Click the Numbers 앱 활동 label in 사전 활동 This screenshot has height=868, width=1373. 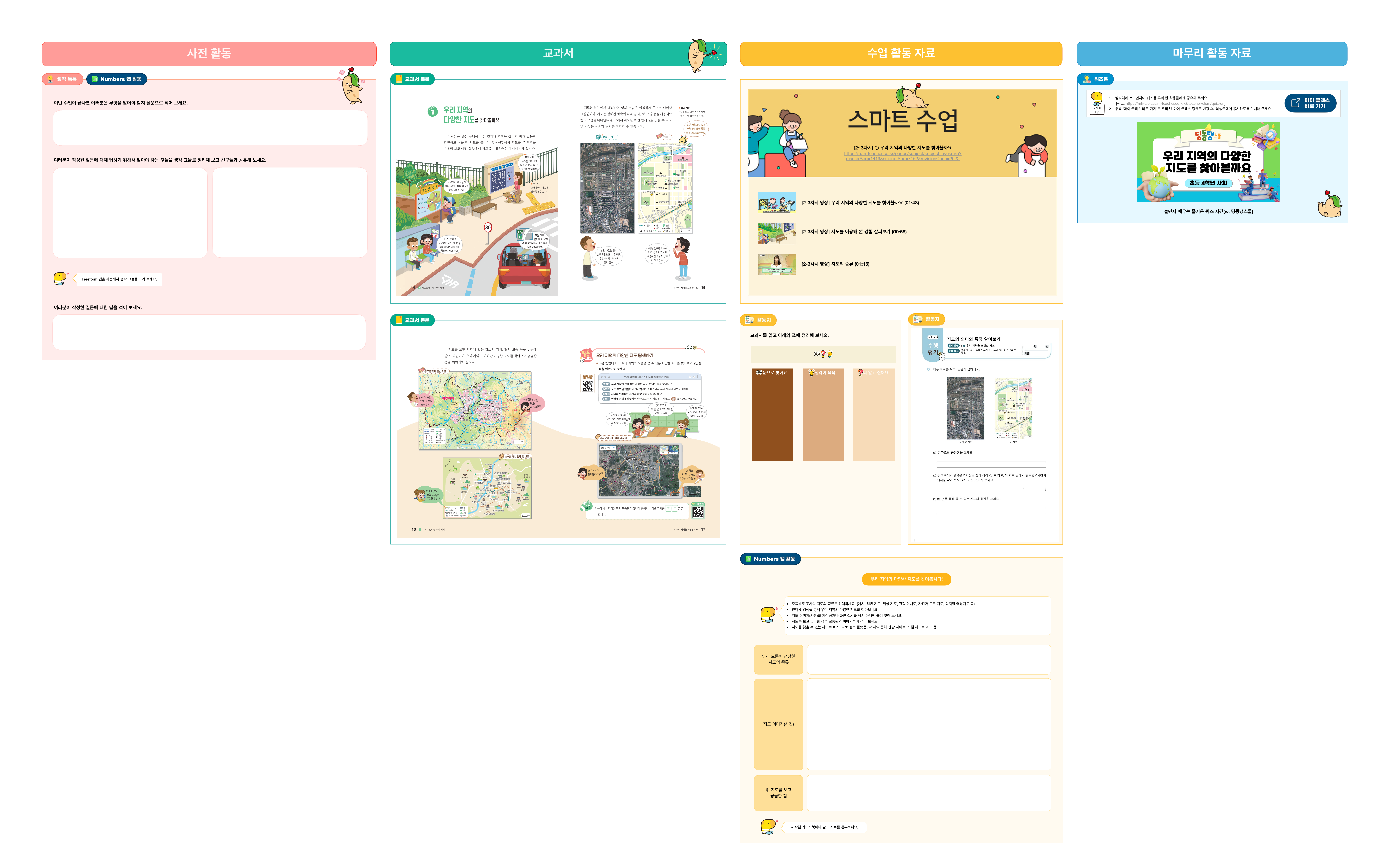(117, 79)
